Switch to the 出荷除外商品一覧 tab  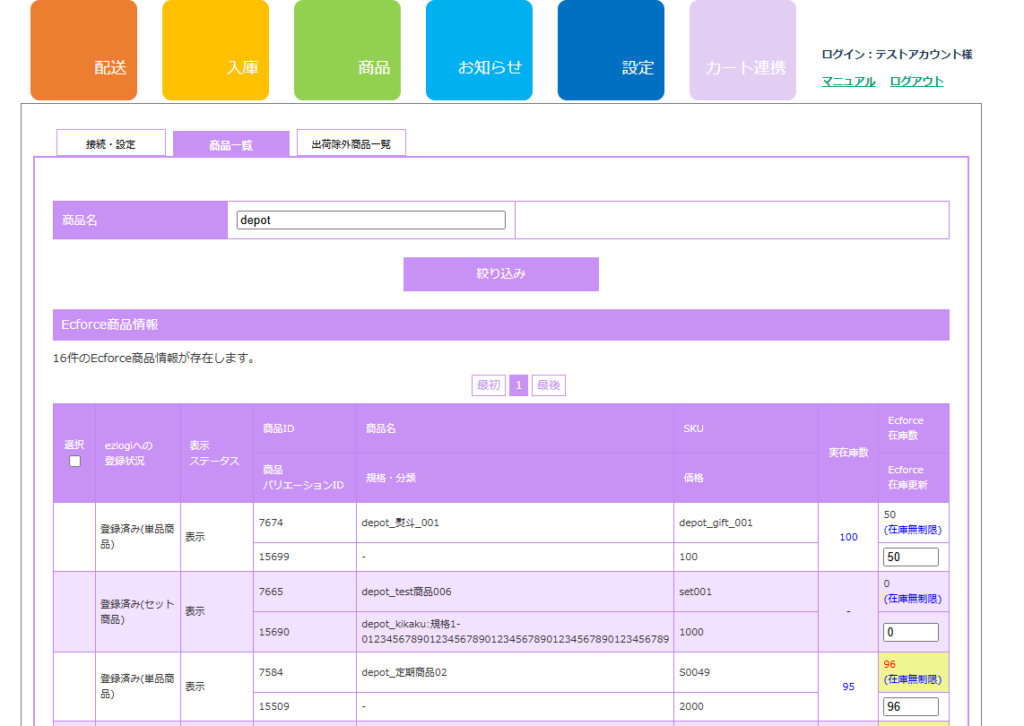tap(351, 144)
